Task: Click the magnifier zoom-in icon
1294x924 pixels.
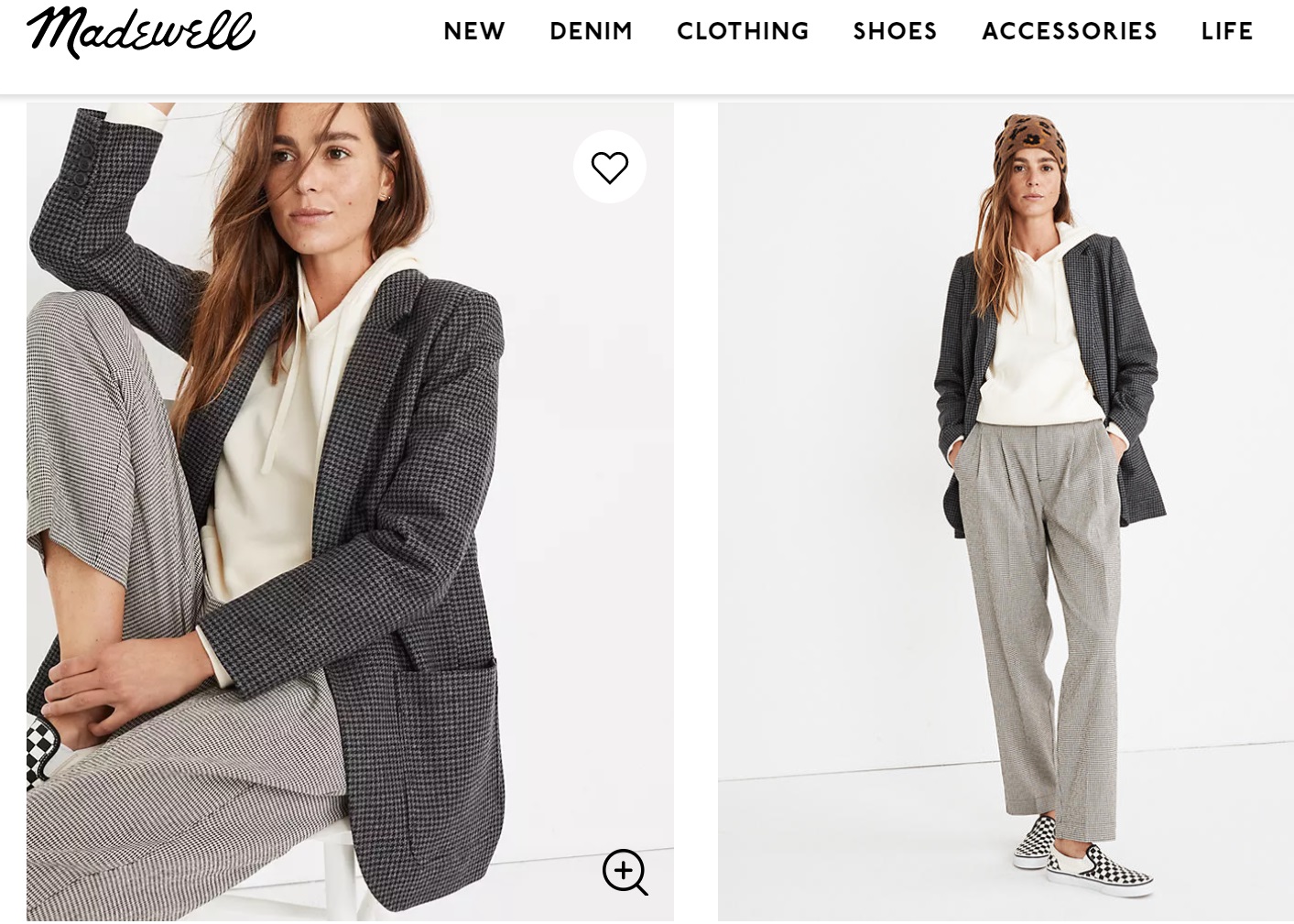Action: (x=625, y=872)
